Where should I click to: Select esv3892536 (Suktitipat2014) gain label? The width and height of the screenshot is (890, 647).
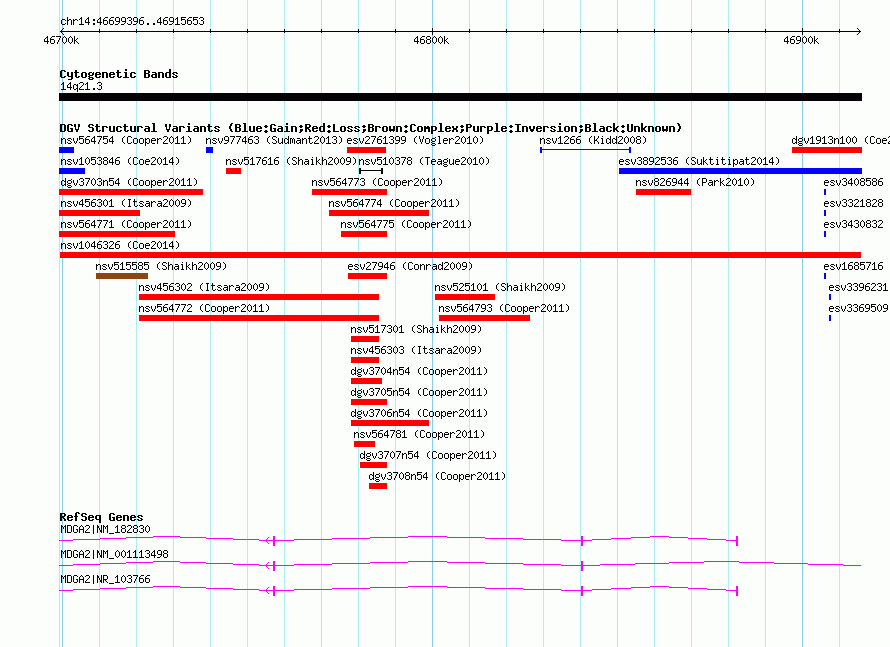[x=699, y=161]
